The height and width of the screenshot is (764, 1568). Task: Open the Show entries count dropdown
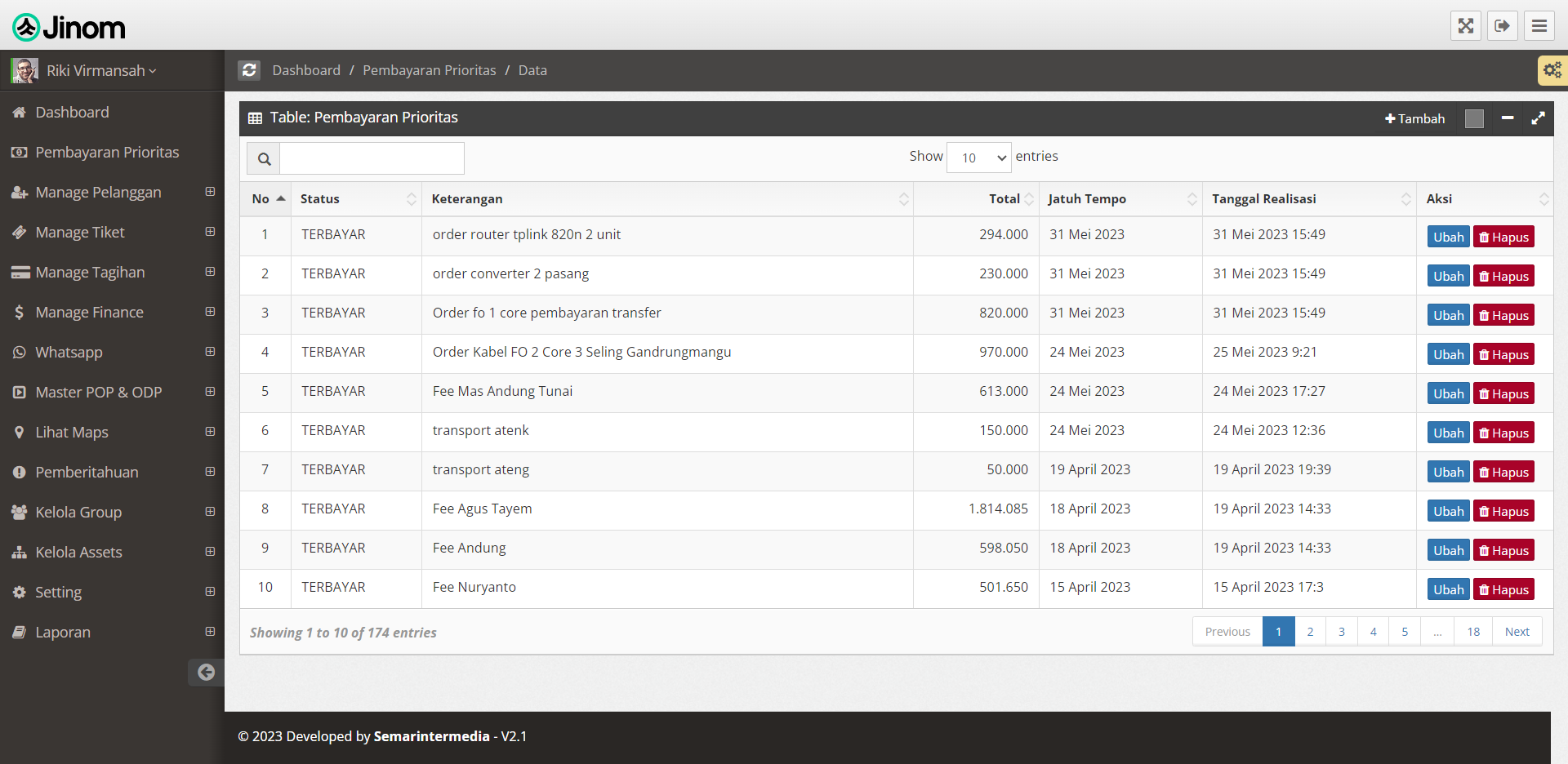(978, 158)
